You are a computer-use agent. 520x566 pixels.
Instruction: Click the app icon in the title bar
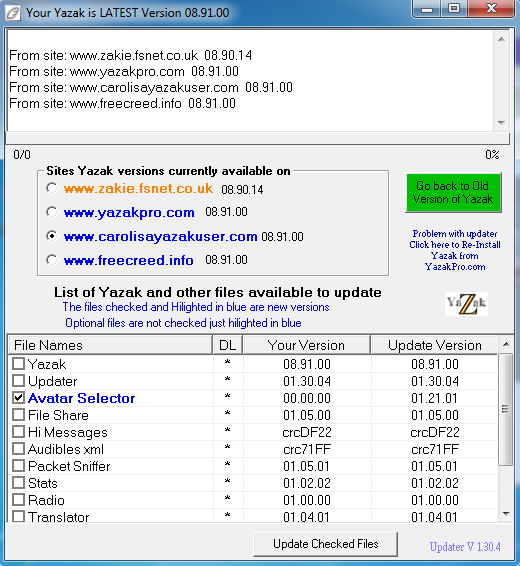pos(13,13)
